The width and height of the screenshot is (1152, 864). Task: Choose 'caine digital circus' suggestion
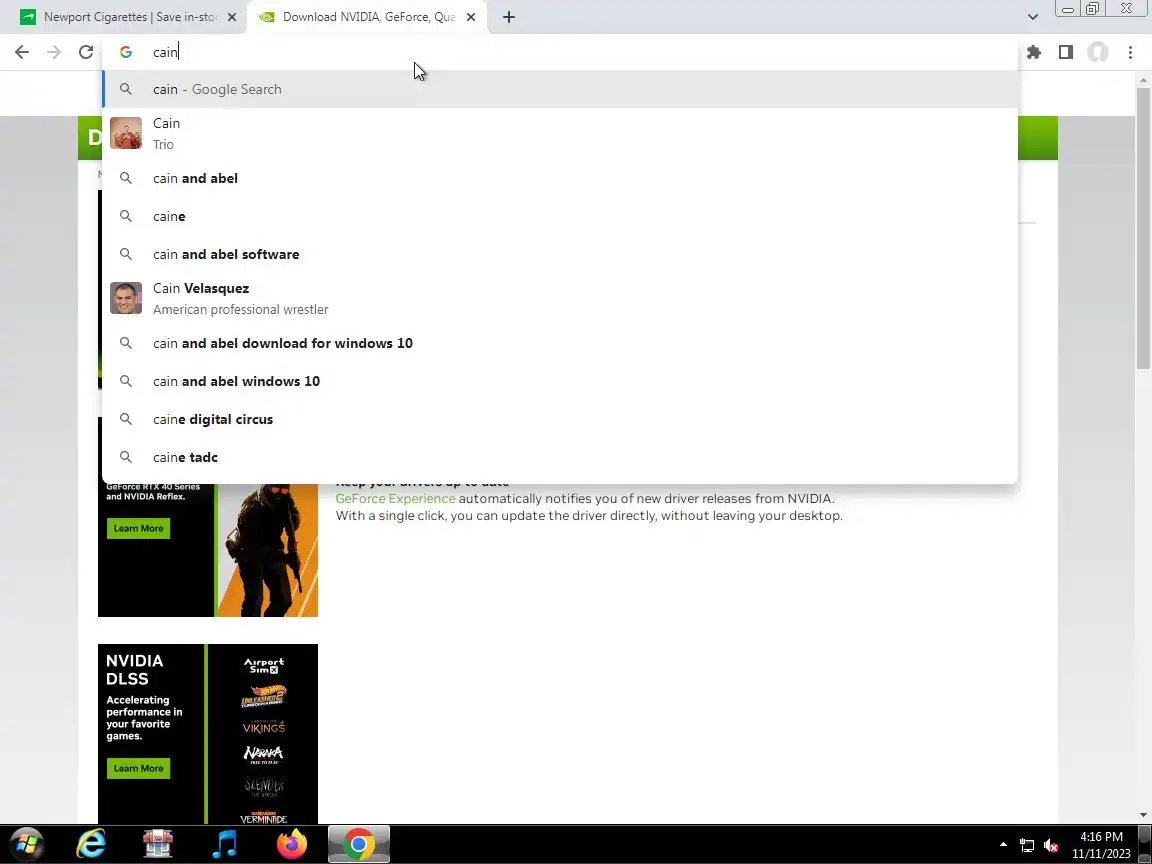(560, 420)
